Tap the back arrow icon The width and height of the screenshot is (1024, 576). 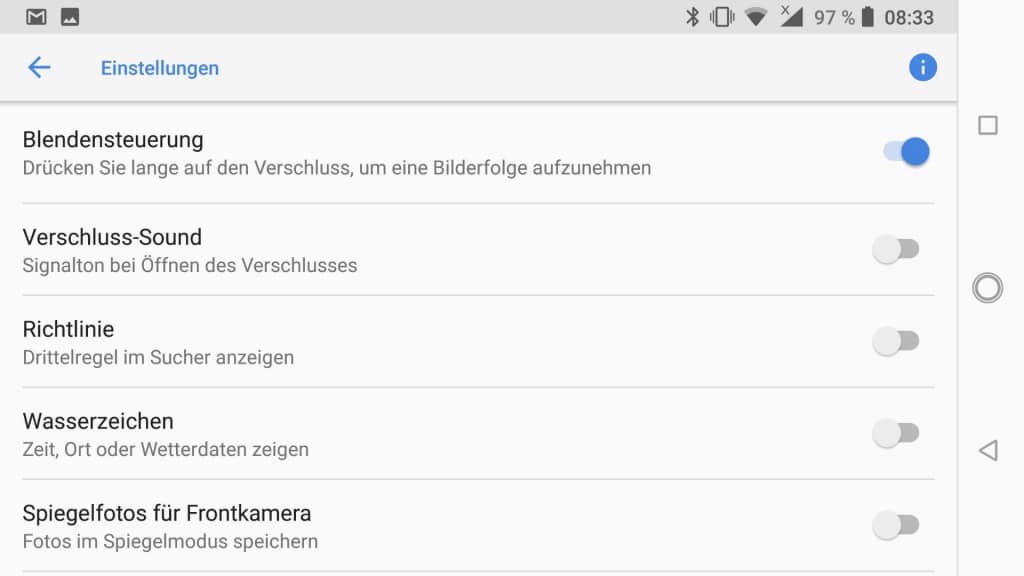pos(39,68)
